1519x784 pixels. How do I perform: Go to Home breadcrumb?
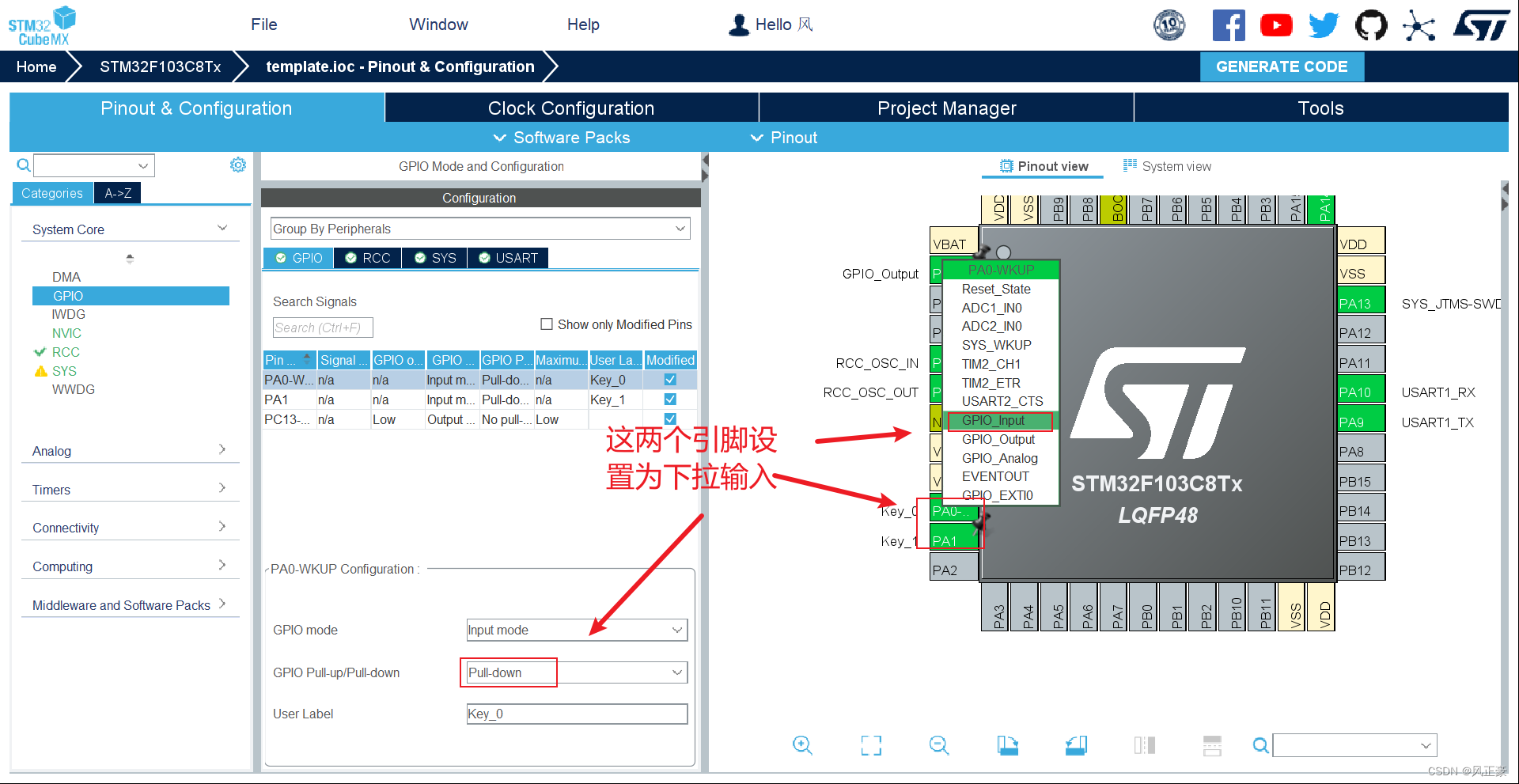pyautogui.click(x=36, y=66)
